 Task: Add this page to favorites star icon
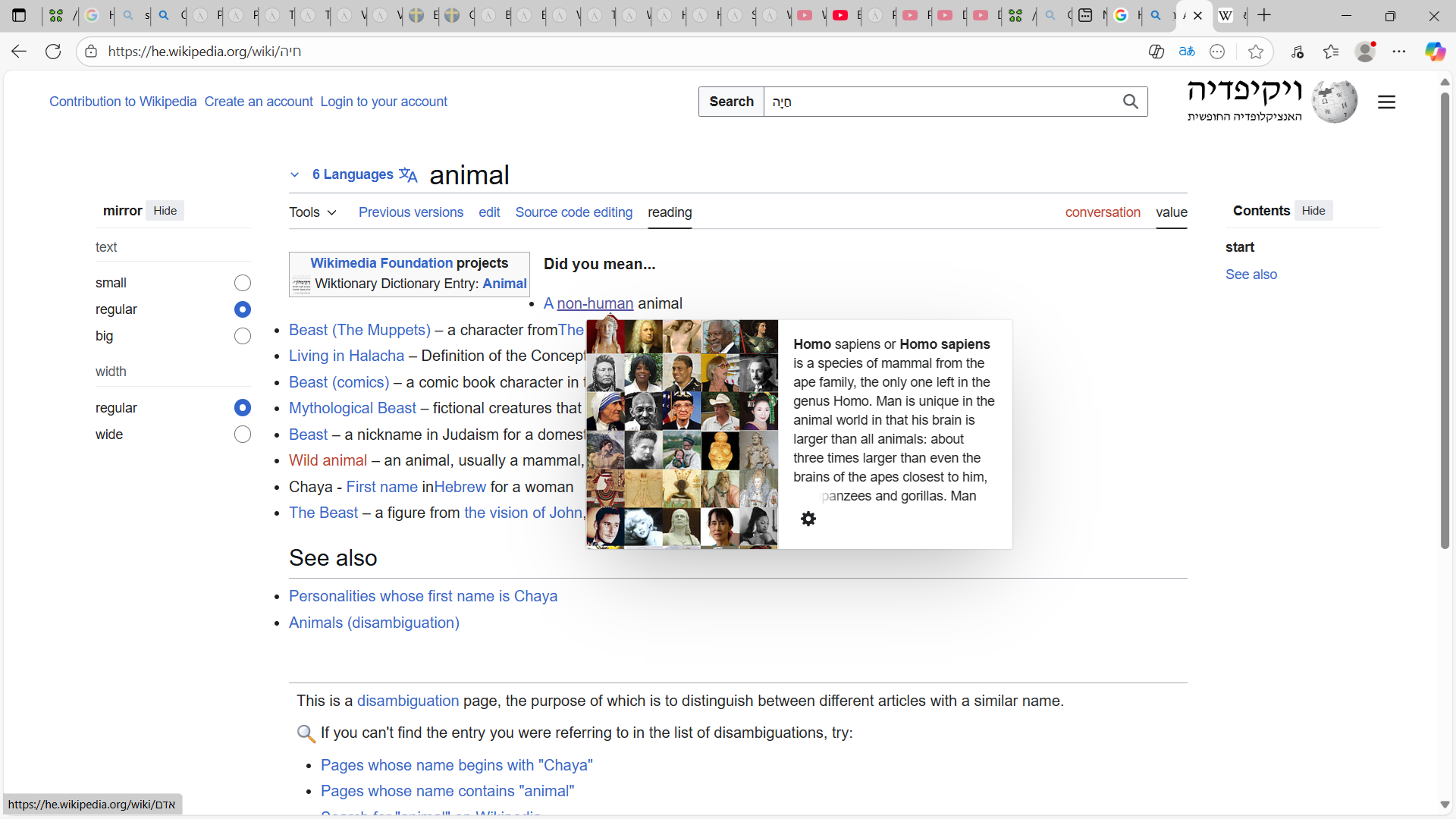1256,52
